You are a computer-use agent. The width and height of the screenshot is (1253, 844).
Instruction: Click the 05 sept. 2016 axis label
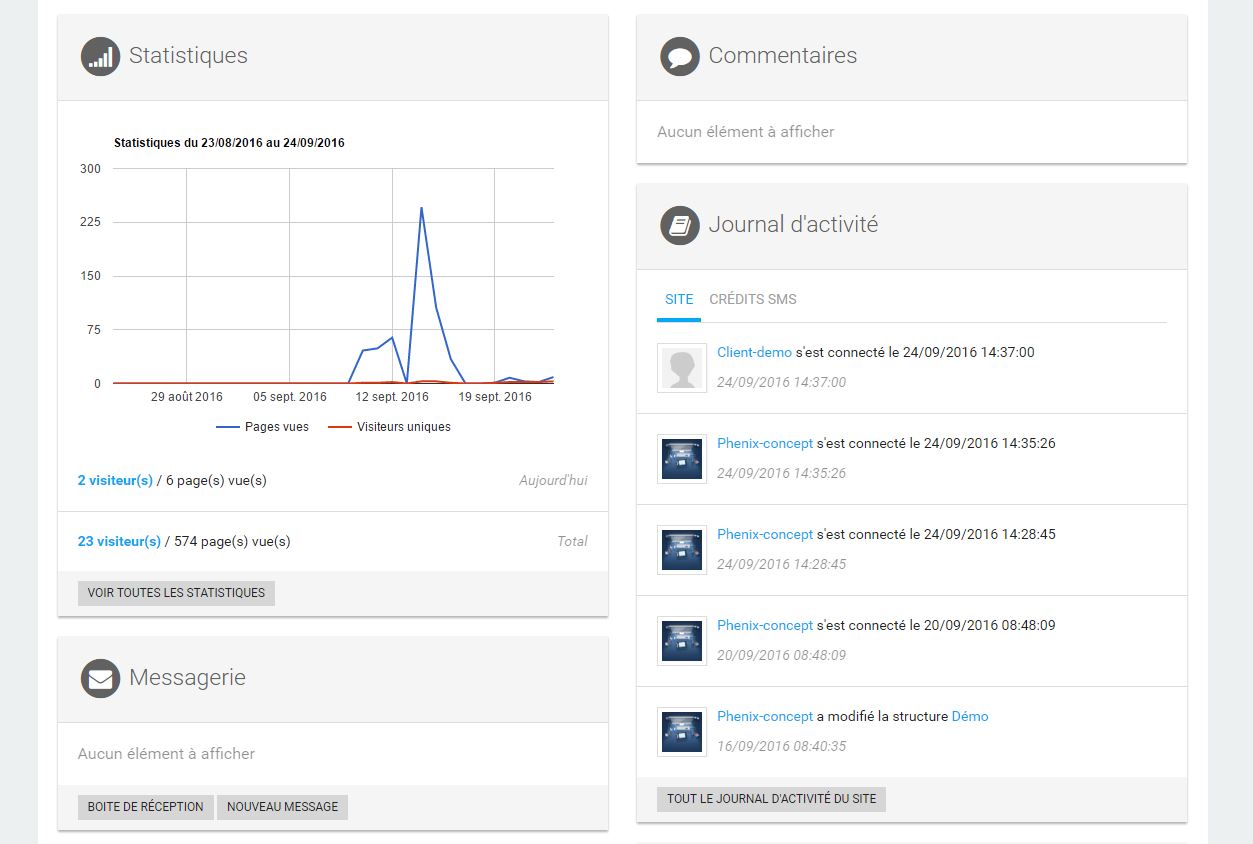click(x=290, y=397)
